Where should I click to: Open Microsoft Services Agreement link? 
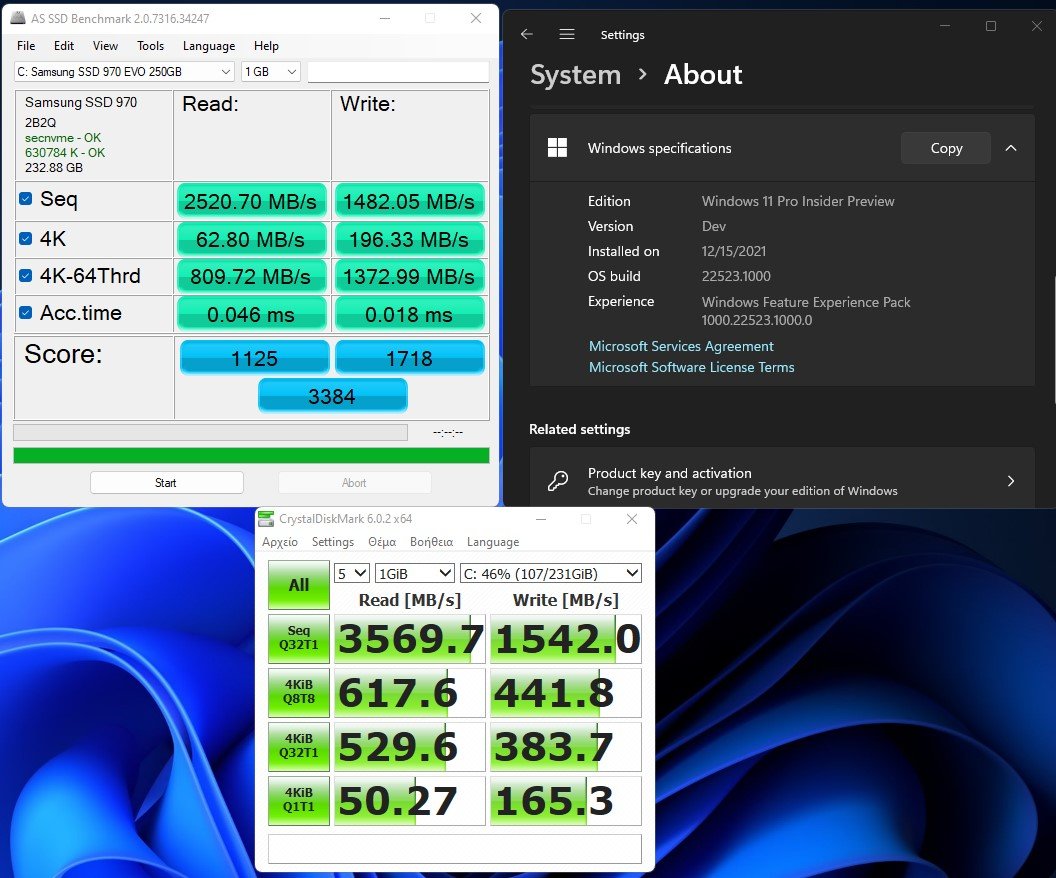pyautogui.click(x=681, y=346)
